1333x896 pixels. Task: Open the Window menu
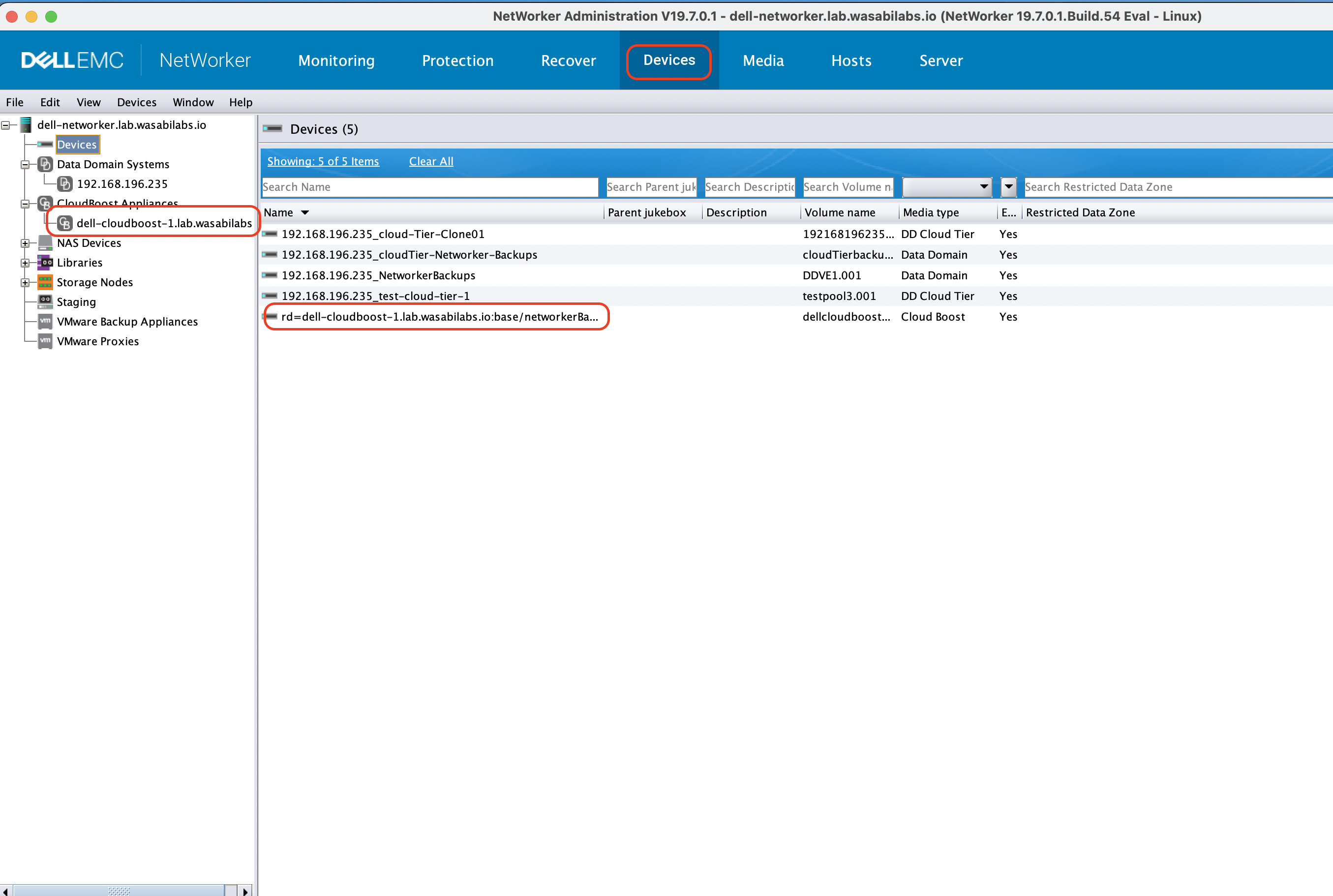[193, 102]
